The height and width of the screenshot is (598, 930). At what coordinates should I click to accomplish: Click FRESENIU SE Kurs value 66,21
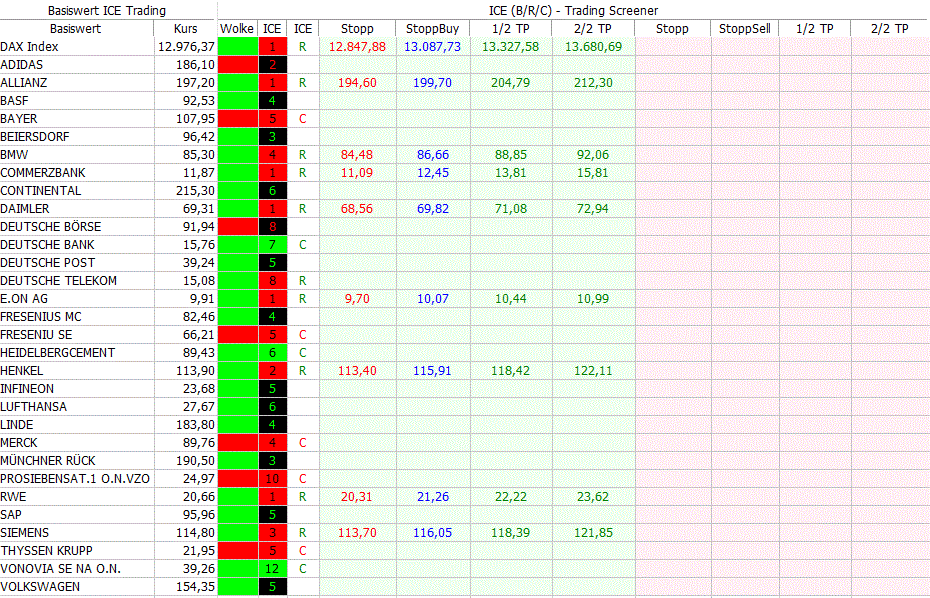click(199, 335)
